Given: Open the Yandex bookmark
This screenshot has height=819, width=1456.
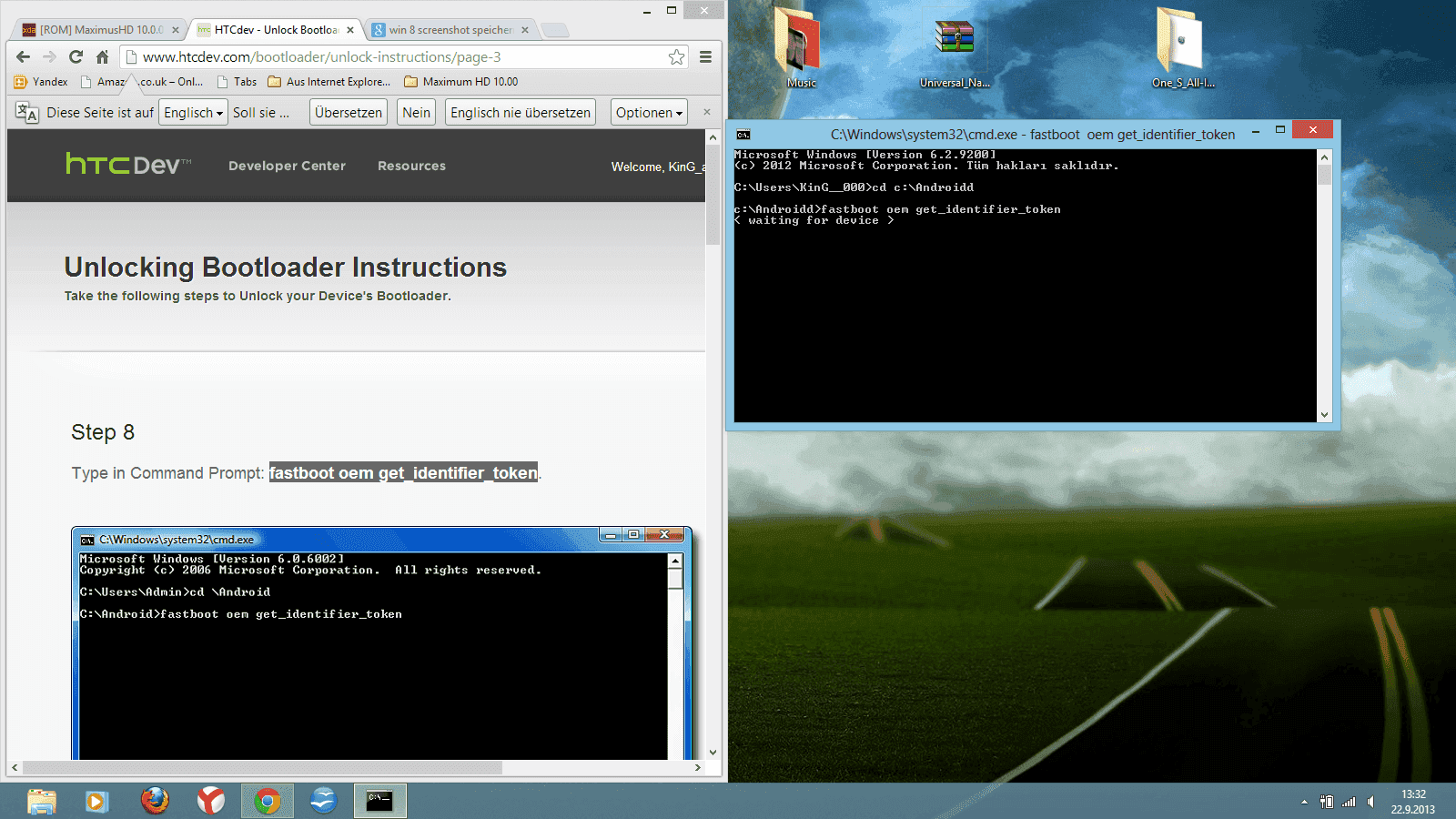Looking at the screenshot, I should 42,82.
